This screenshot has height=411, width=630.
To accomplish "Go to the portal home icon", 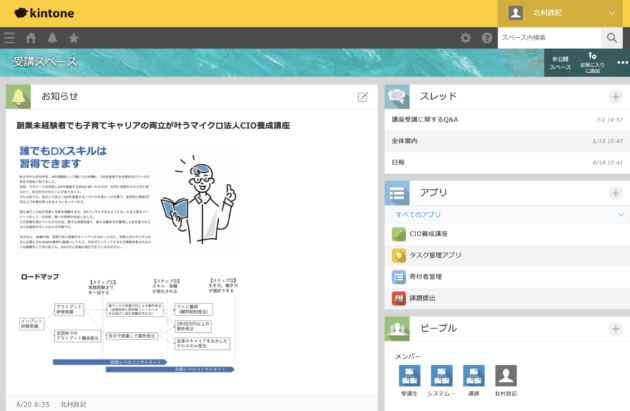I will (31, 38).
